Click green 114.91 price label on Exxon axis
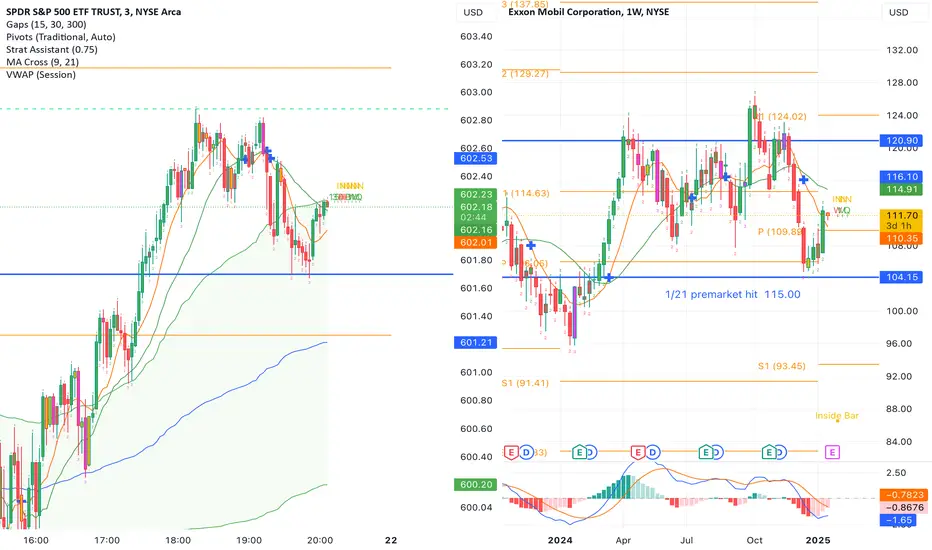Image resolution: width=932 pixels, height=550 pixels. point(902,189)
